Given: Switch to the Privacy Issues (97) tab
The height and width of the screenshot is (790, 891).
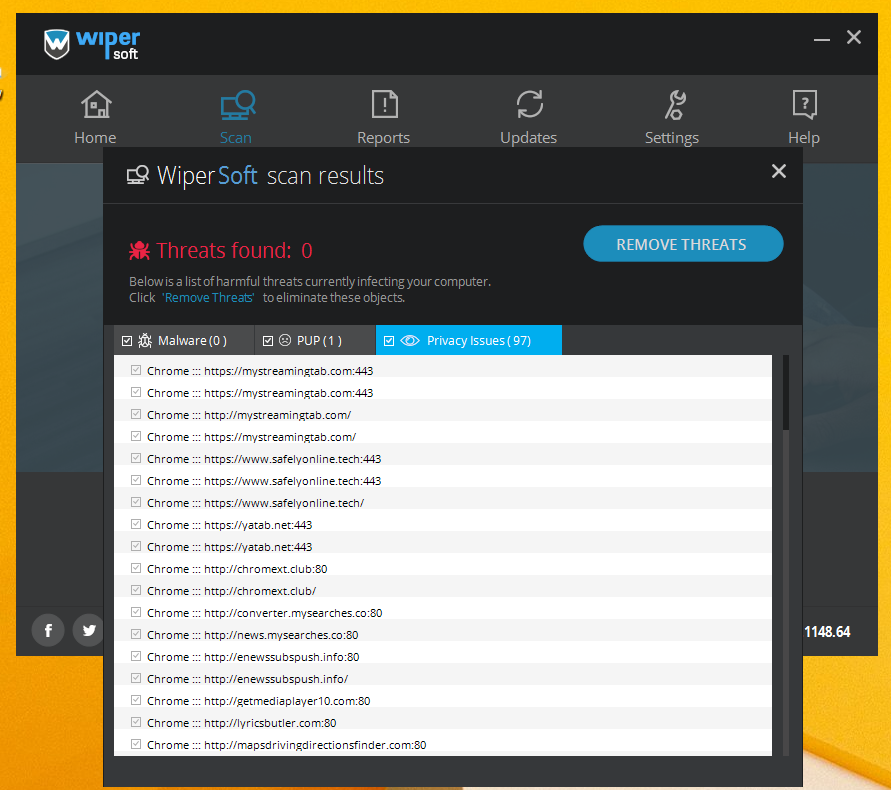Looking at the screenshot, I should coord(469,340).
